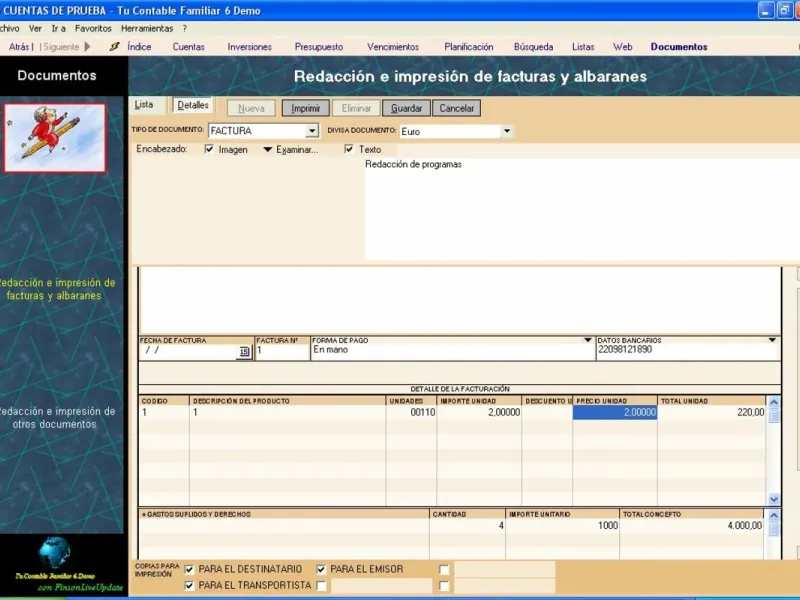The width and height of the screenshot is (800, 600).
Task: Click the Fecha de factura date field
Action: click(188, 351)
